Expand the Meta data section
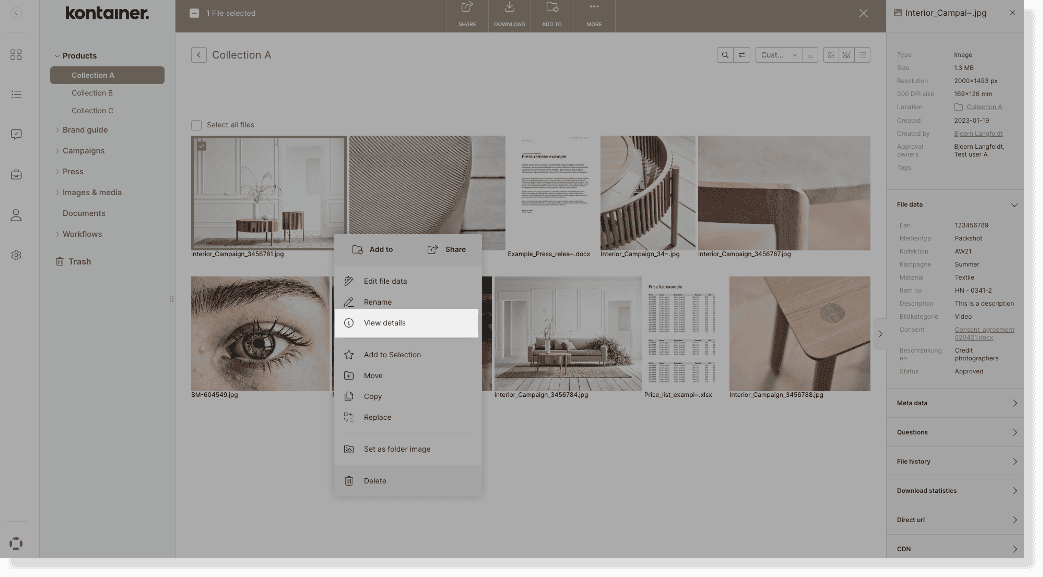This screenshot has height=577, width=1043. [954, 403]
